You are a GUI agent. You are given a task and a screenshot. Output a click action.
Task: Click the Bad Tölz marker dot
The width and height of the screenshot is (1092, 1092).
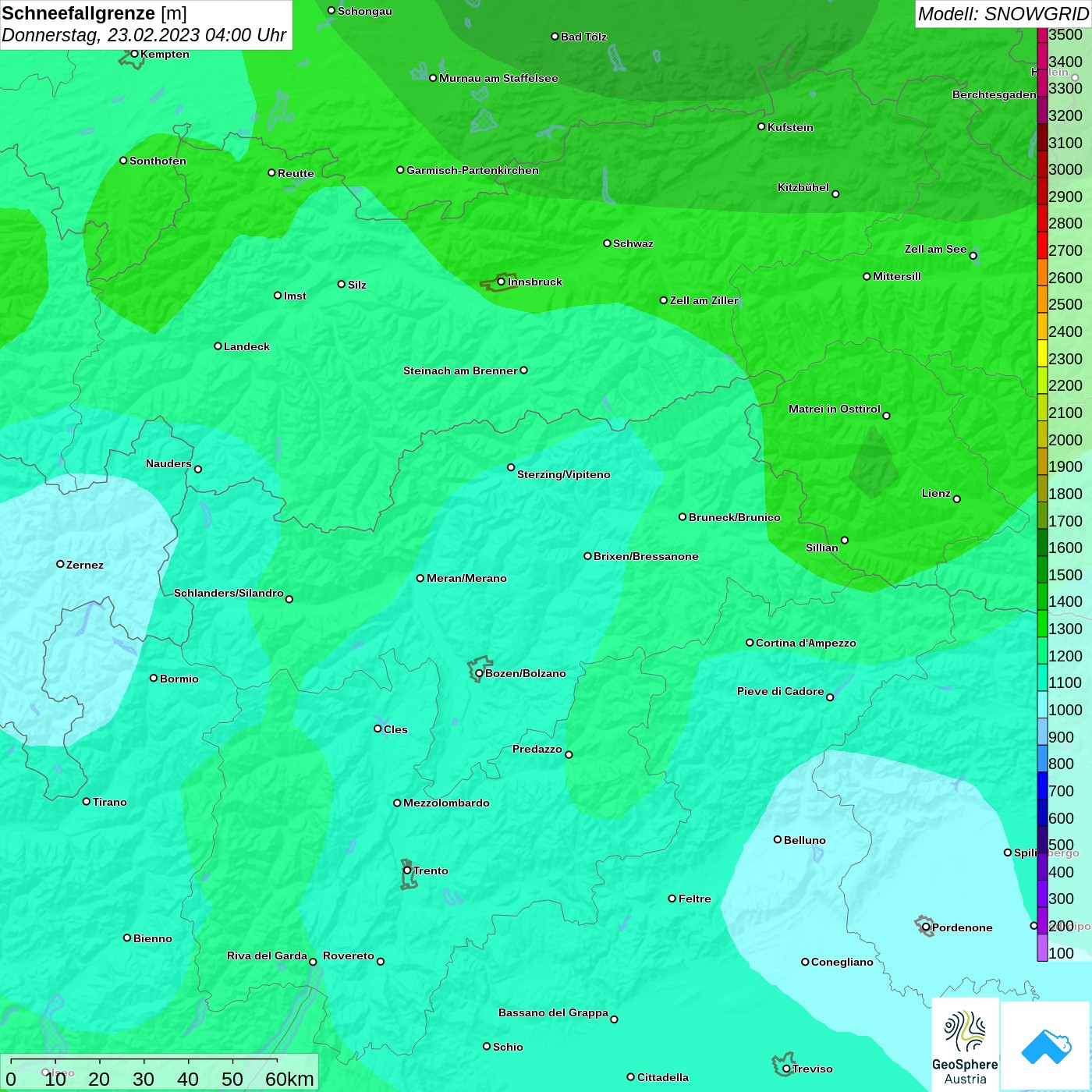[555, 37]
